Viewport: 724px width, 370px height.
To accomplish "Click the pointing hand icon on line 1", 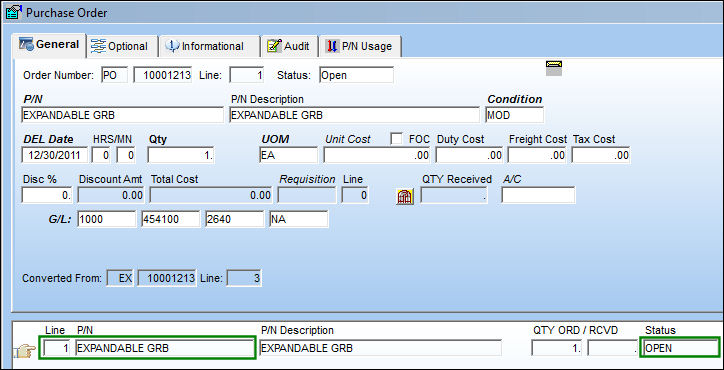I will coord(24,351).
